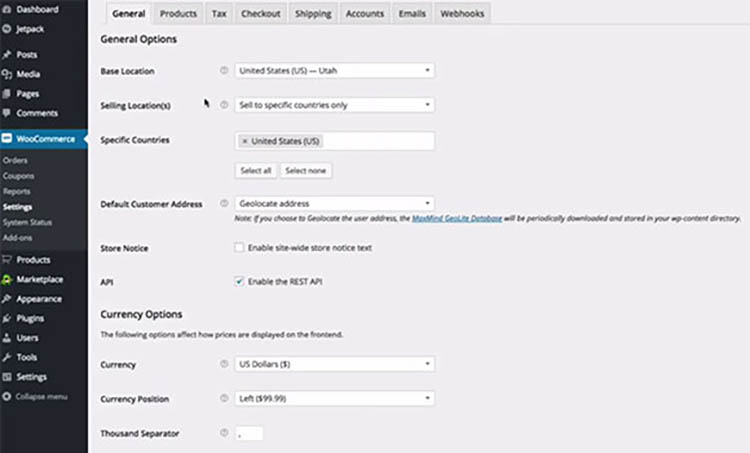The width and height of the screenshot is (750, 453).
Task: Open Orders under WooCommerce menu
Action: (15, 160)
